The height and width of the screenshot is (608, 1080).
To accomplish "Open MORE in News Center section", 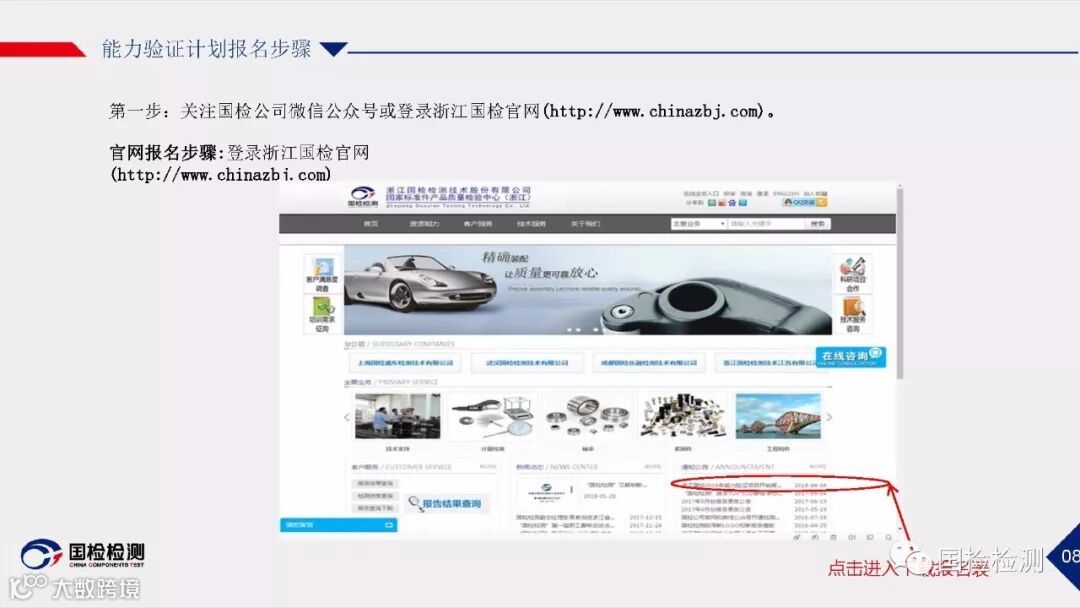I will pos(652,467).
